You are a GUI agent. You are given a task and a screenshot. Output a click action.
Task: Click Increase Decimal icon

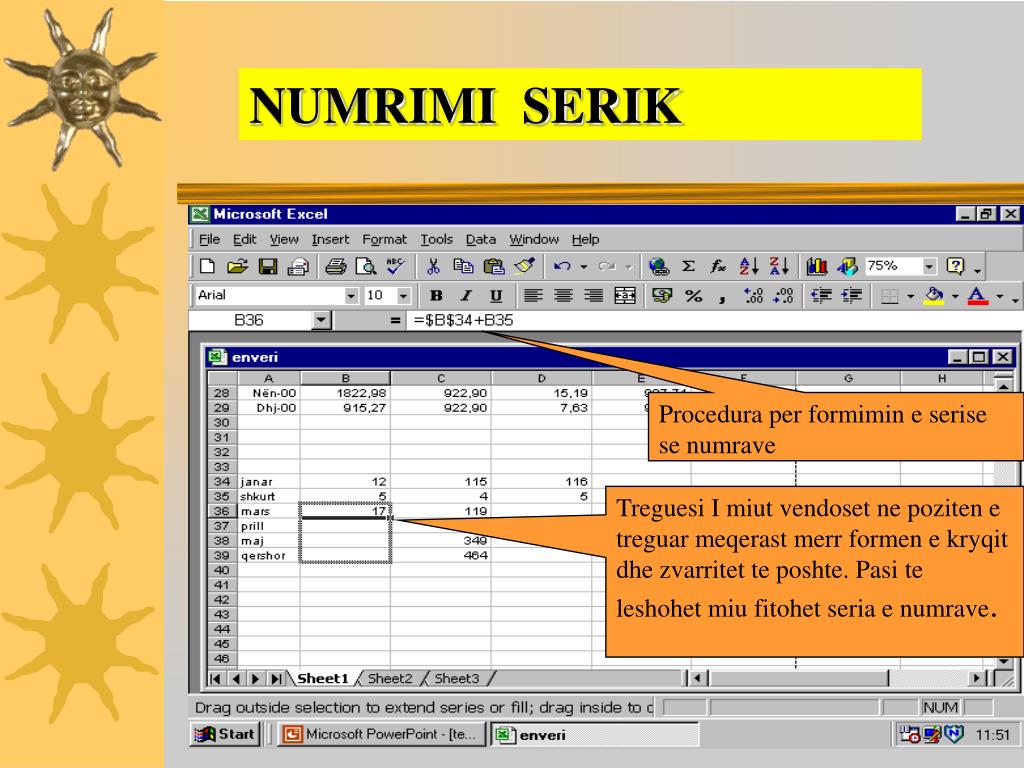(x=753, y=296)
